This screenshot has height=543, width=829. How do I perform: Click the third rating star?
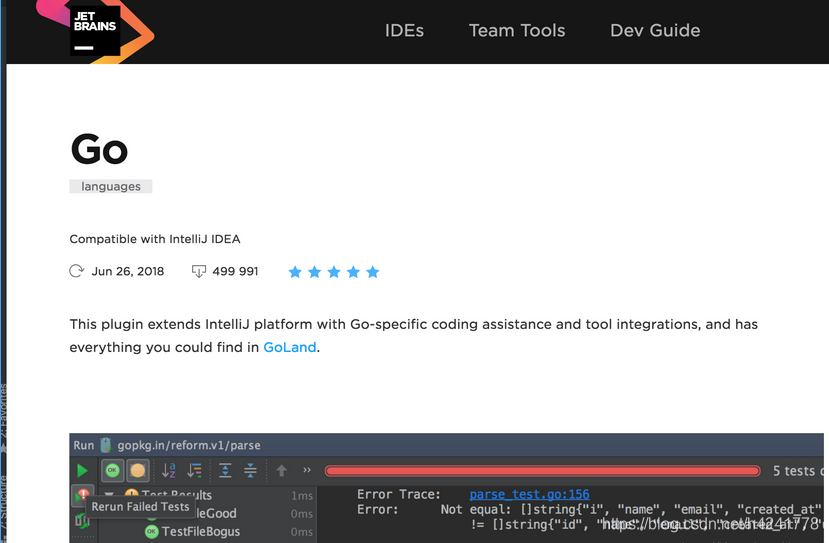[x=334, y=272]
